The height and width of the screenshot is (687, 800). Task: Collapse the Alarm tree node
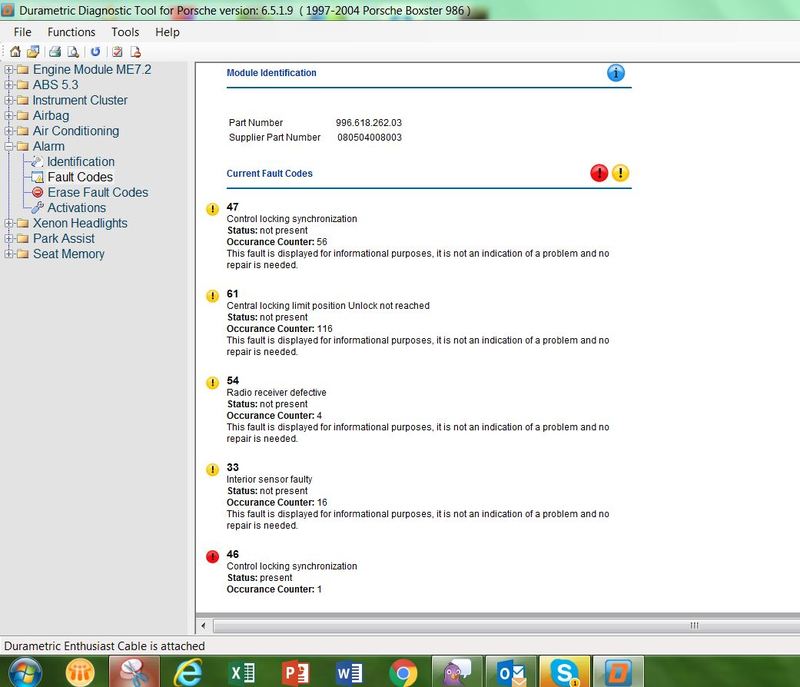tap(9, 146)
